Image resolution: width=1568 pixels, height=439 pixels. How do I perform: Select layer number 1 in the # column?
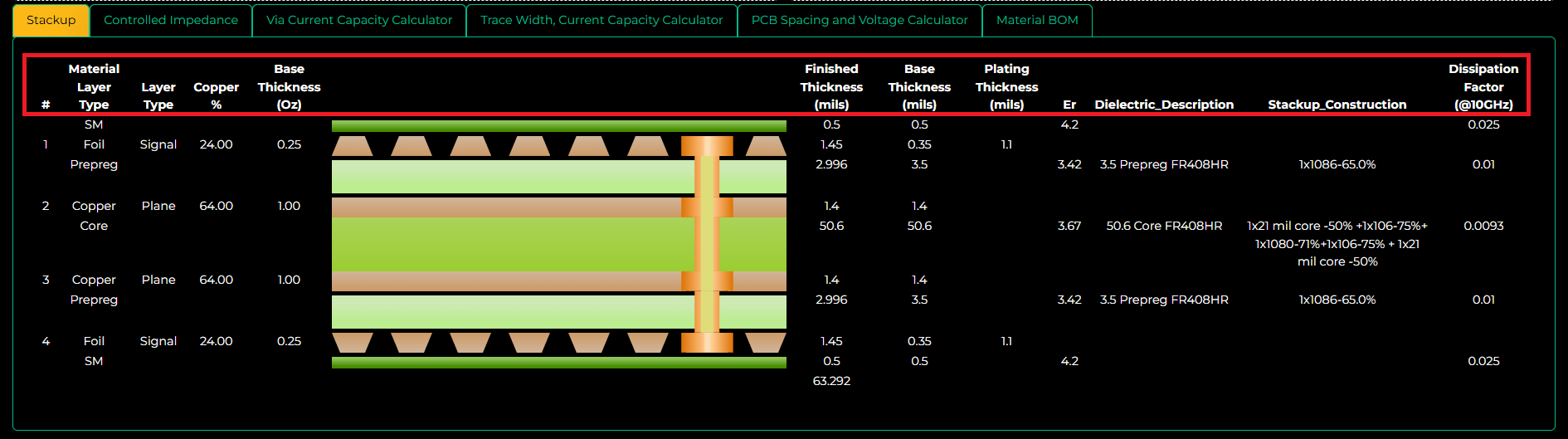coord(46,144)
